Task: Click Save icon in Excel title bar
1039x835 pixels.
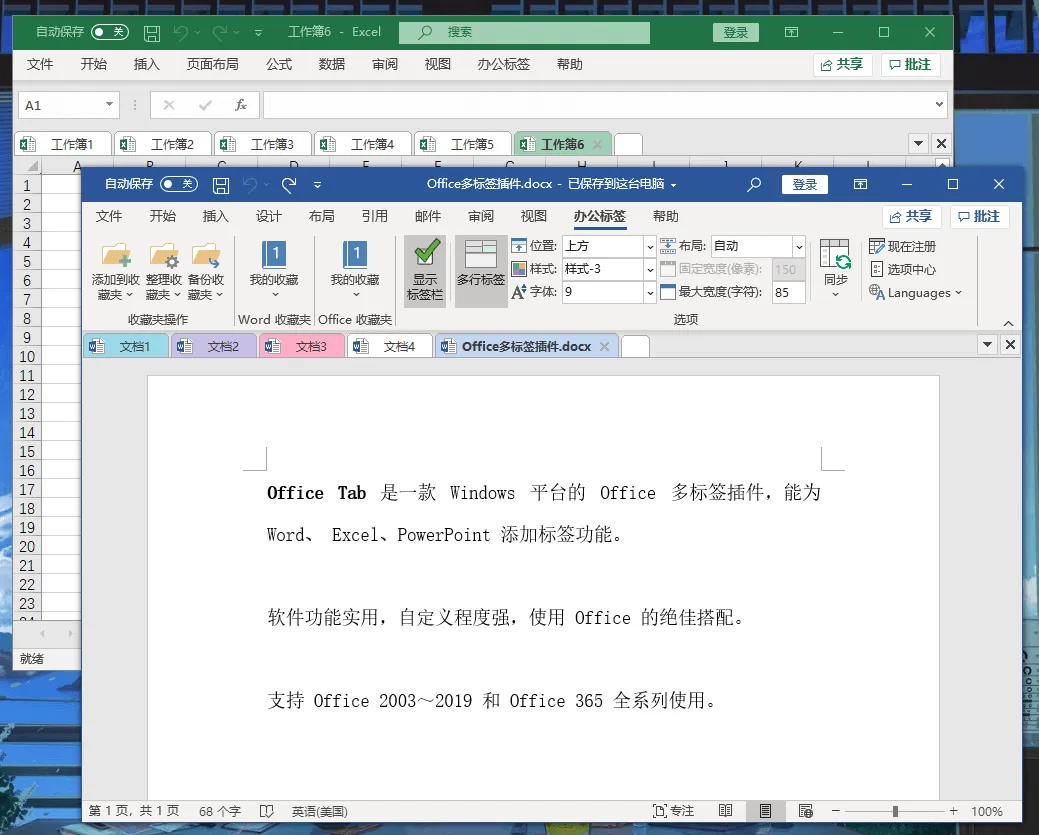Action: pos(152,32)
